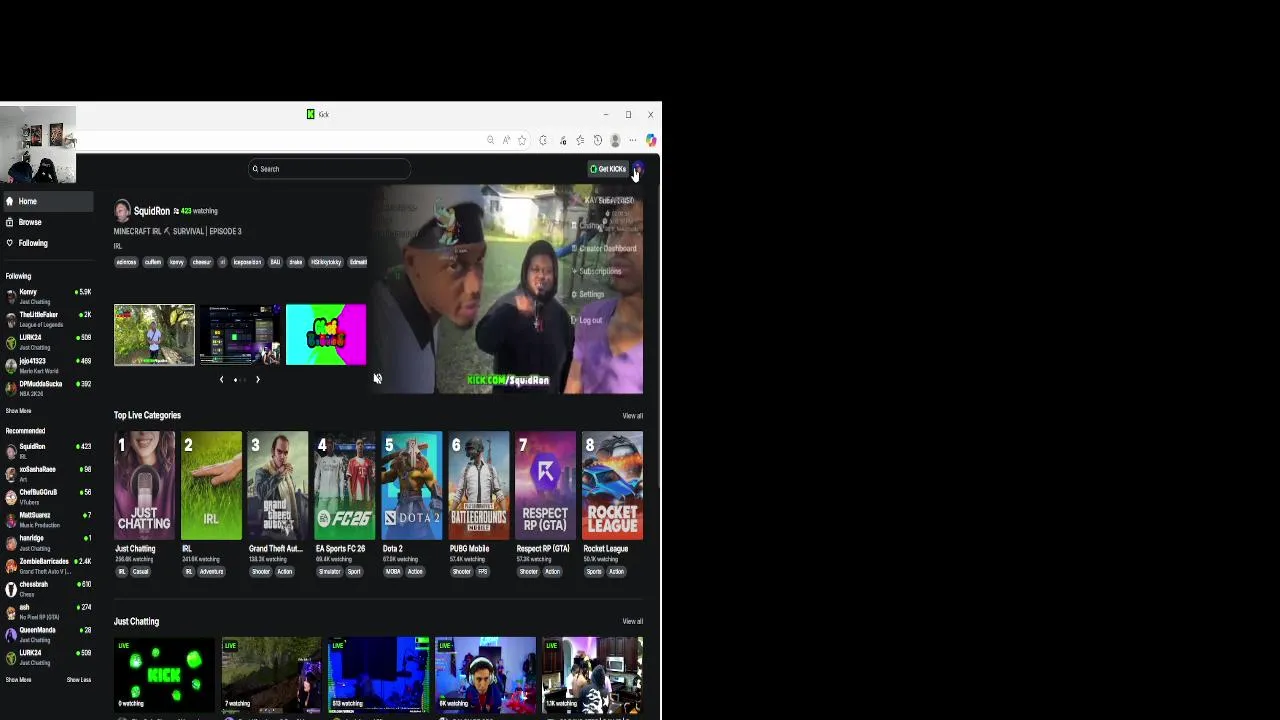This screenshot has width=1280, height=720.
Task: Open Konvy in Following list
Action: [x=46, y=296]
